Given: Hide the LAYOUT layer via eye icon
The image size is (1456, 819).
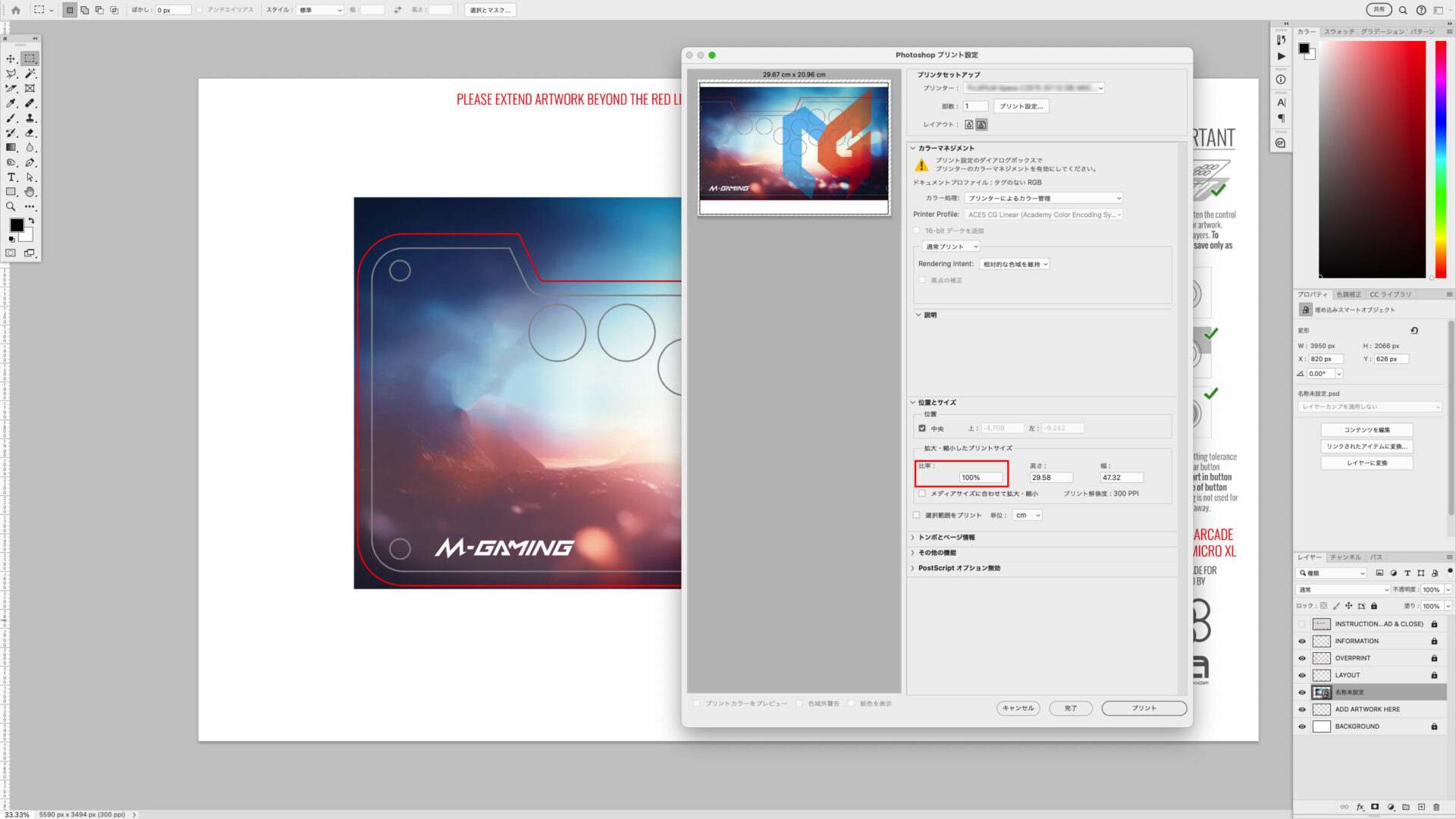Looking at the screenshot, I should (x=1302, y=675).
